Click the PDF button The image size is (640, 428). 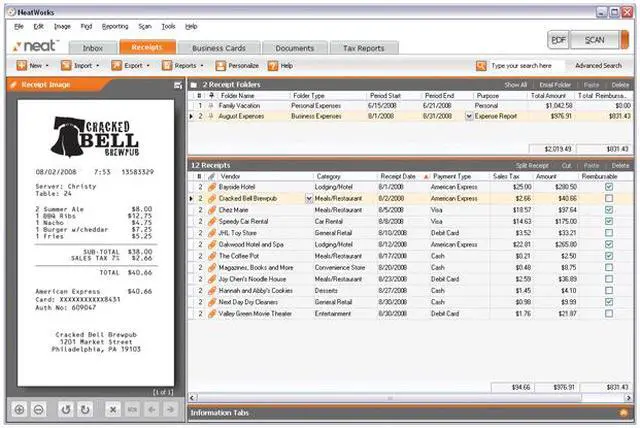pyautogui.click(x=558, y=40)
